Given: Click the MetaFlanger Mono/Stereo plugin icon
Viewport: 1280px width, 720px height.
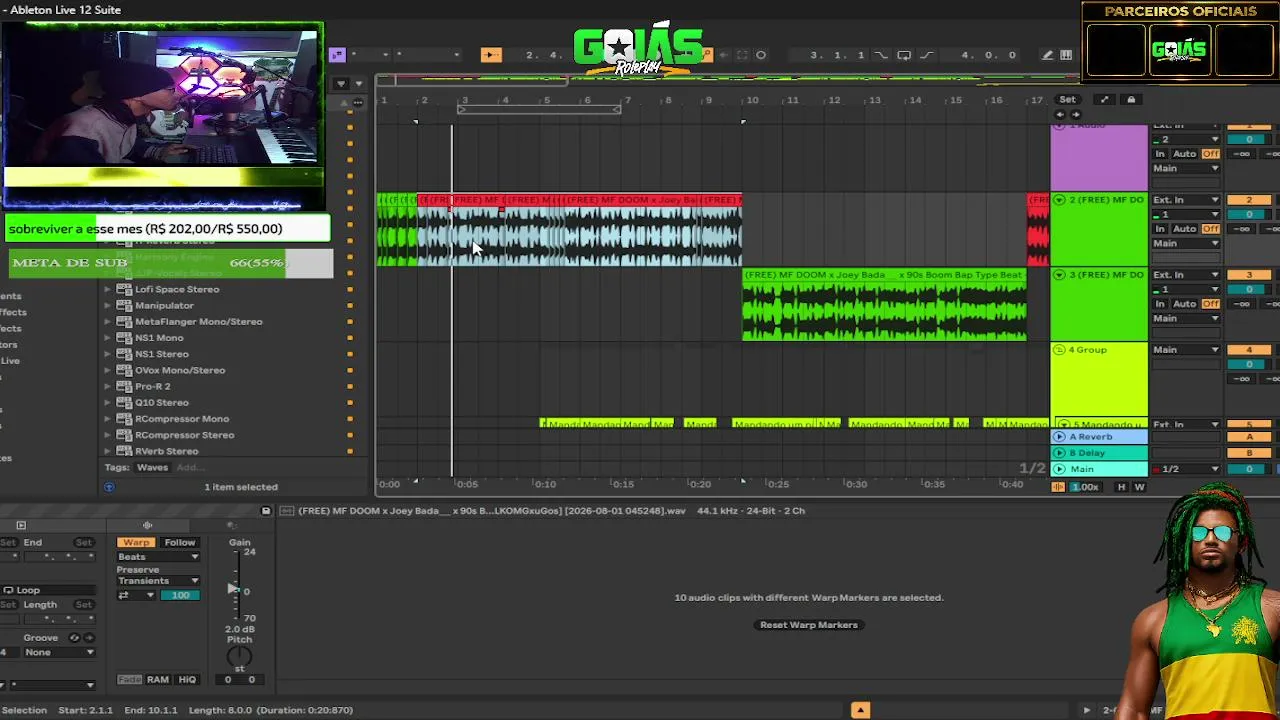Looking at the screenshot, I should [x=124, y=321].
